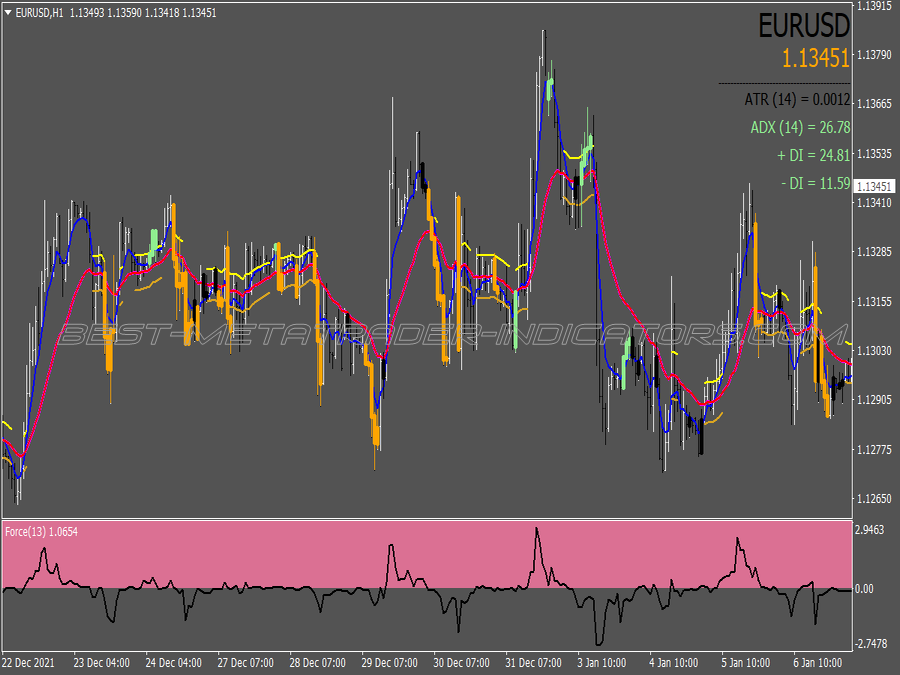Click the 1.13155 price axis level
Viewport: 900px width, 675px height.
coord(874,301)
